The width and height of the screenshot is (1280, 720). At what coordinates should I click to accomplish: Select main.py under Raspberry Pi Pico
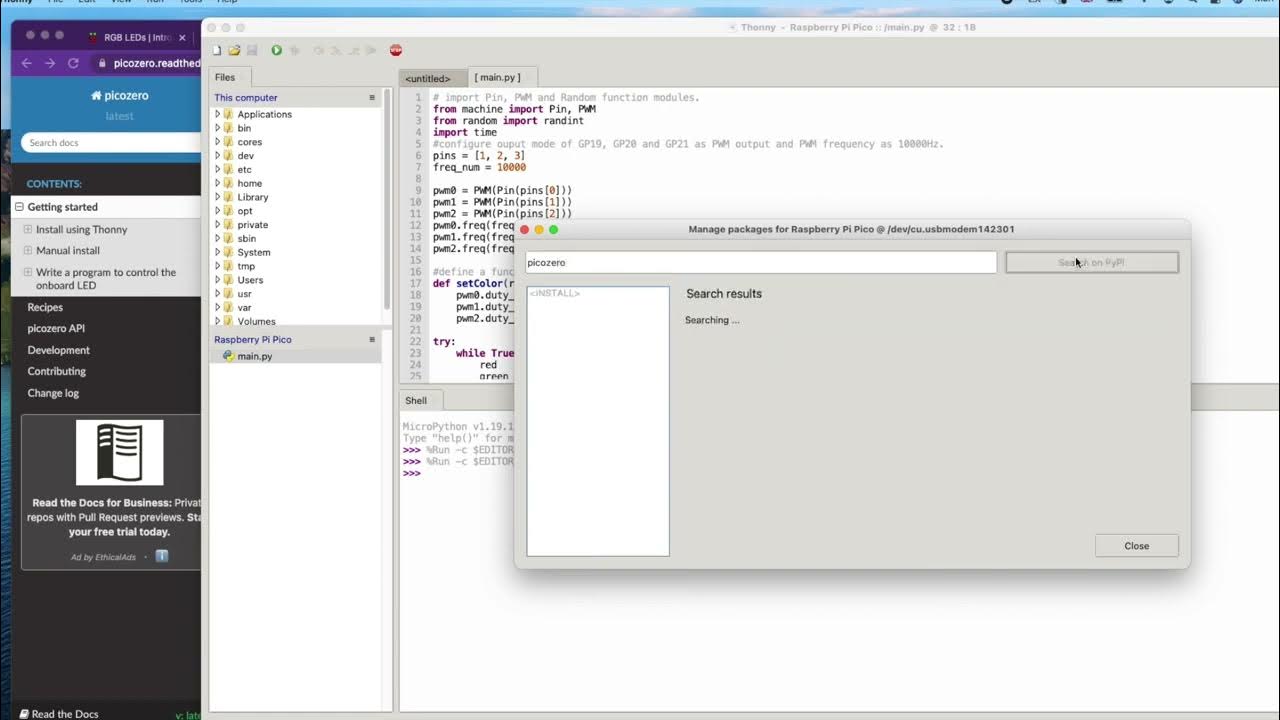pos(295,356)
